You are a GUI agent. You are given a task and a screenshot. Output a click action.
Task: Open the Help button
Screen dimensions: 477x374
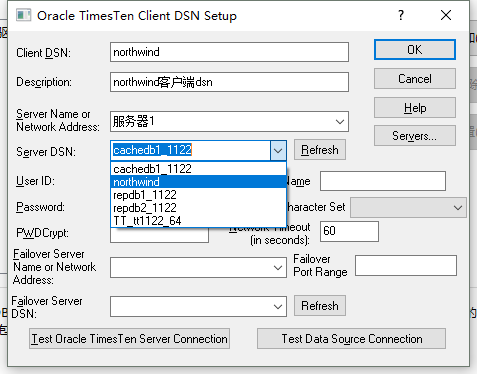click(x=415, y=108)
